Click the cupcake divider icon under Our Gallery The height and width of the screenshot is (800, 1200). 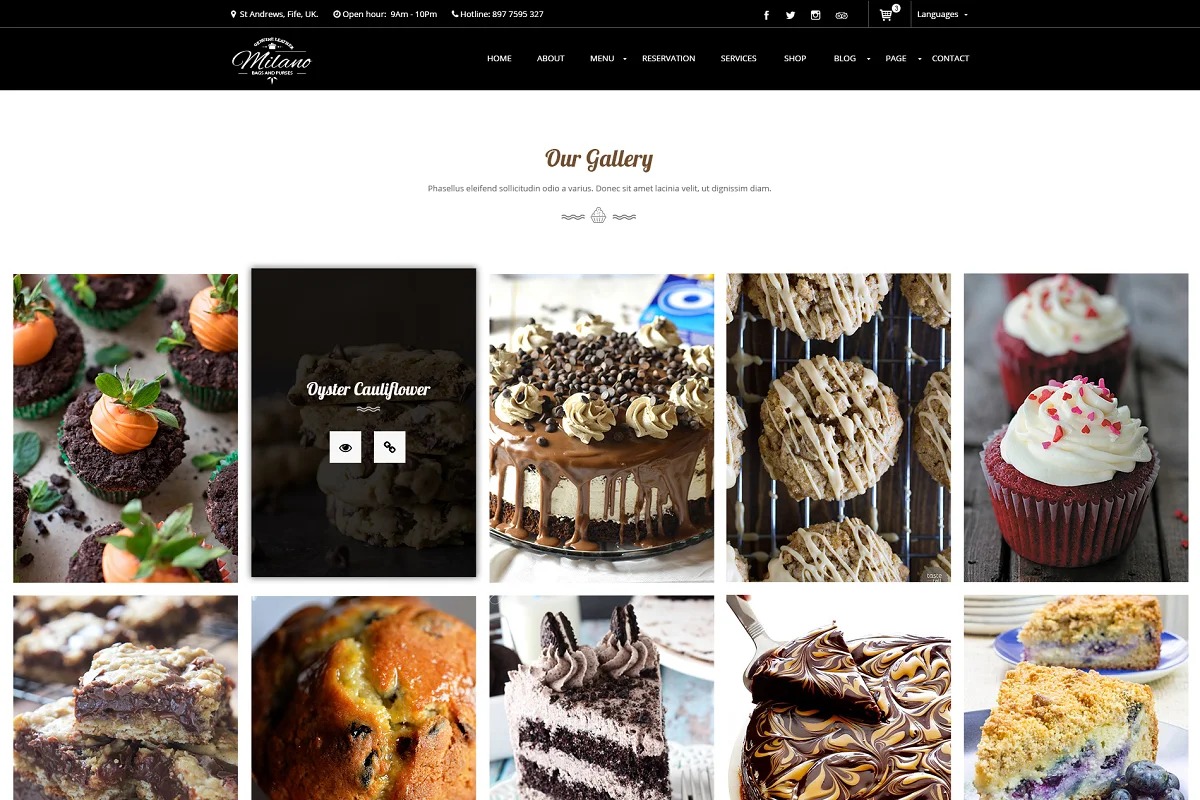tap(598, 215)
